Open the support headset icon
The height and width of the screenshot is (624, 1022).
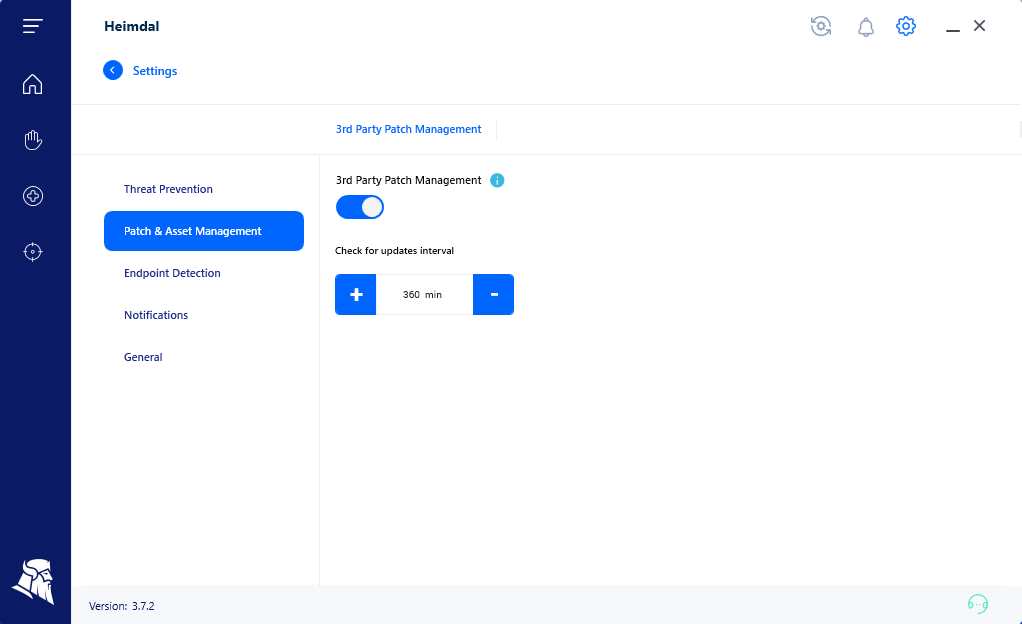(x=978, y=604)
